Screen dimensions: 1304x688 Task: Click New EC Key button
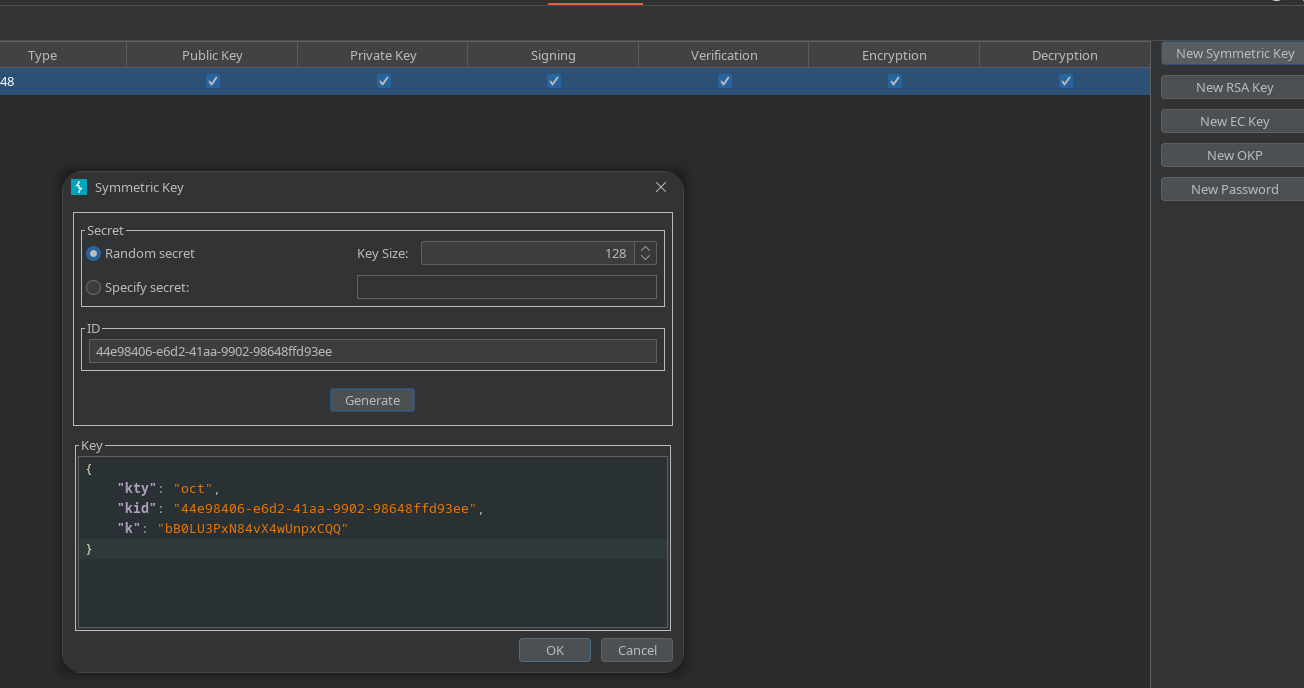(1234, 121)
